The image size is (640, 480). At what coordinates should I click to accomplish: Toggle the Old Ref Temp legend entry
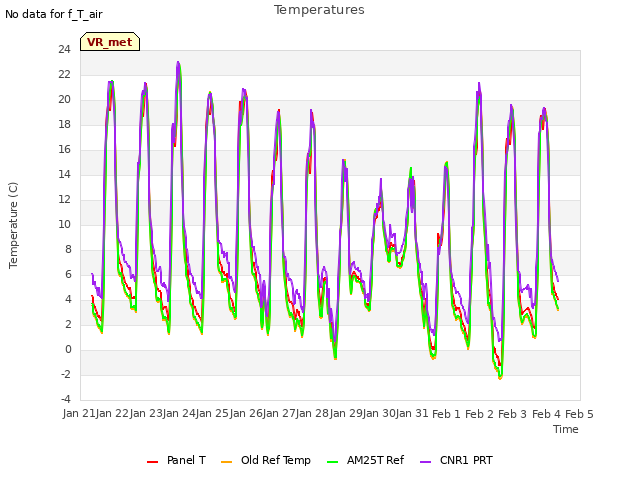tap(265, 460)
